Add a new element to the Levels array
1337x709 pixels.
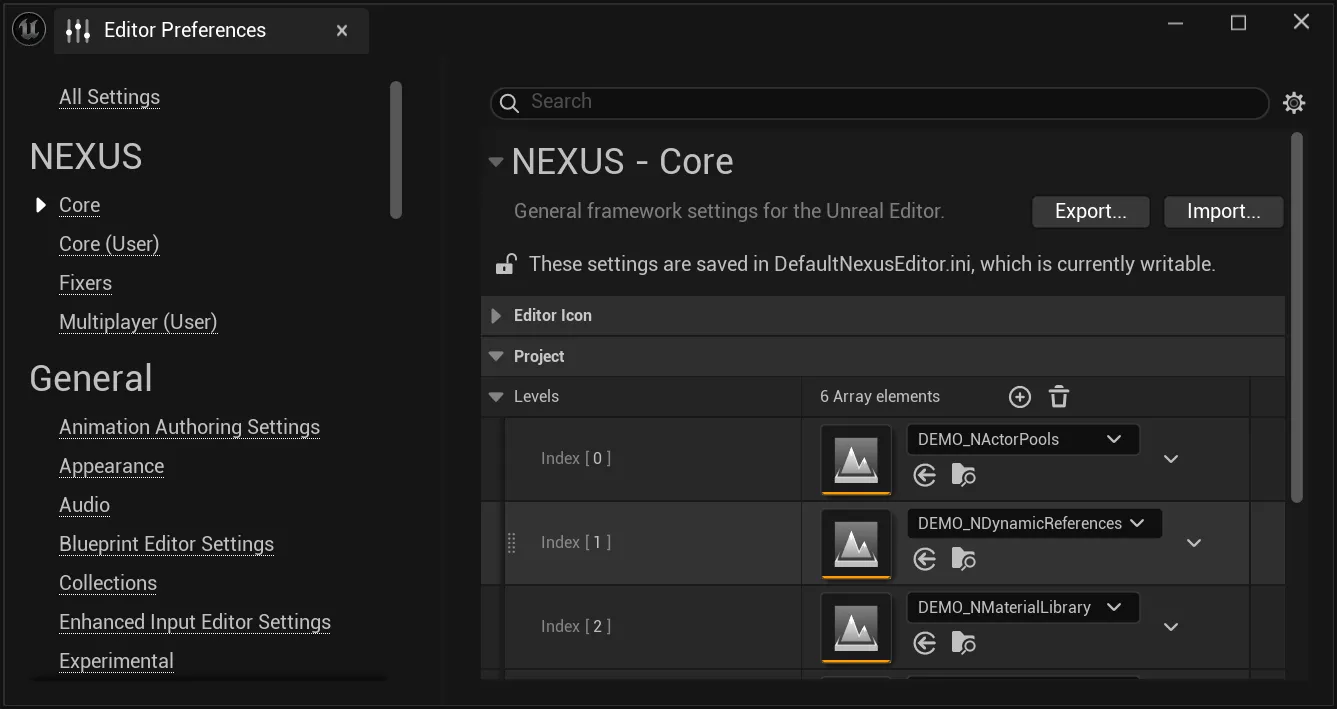(x=1019, y=396)
